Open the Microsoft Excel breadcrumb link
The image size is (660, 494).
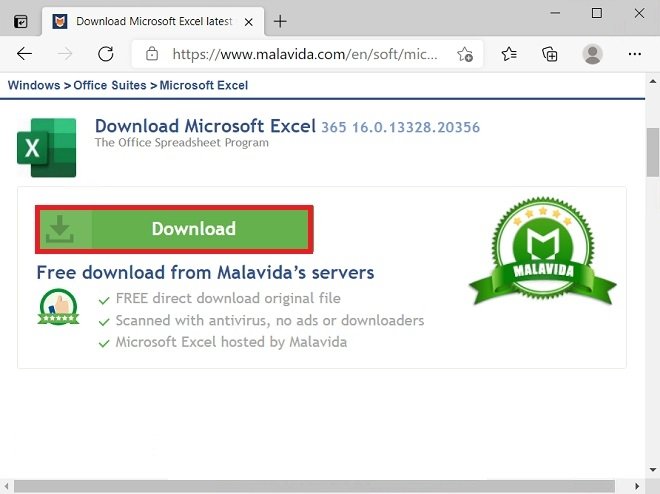(204, 85)
